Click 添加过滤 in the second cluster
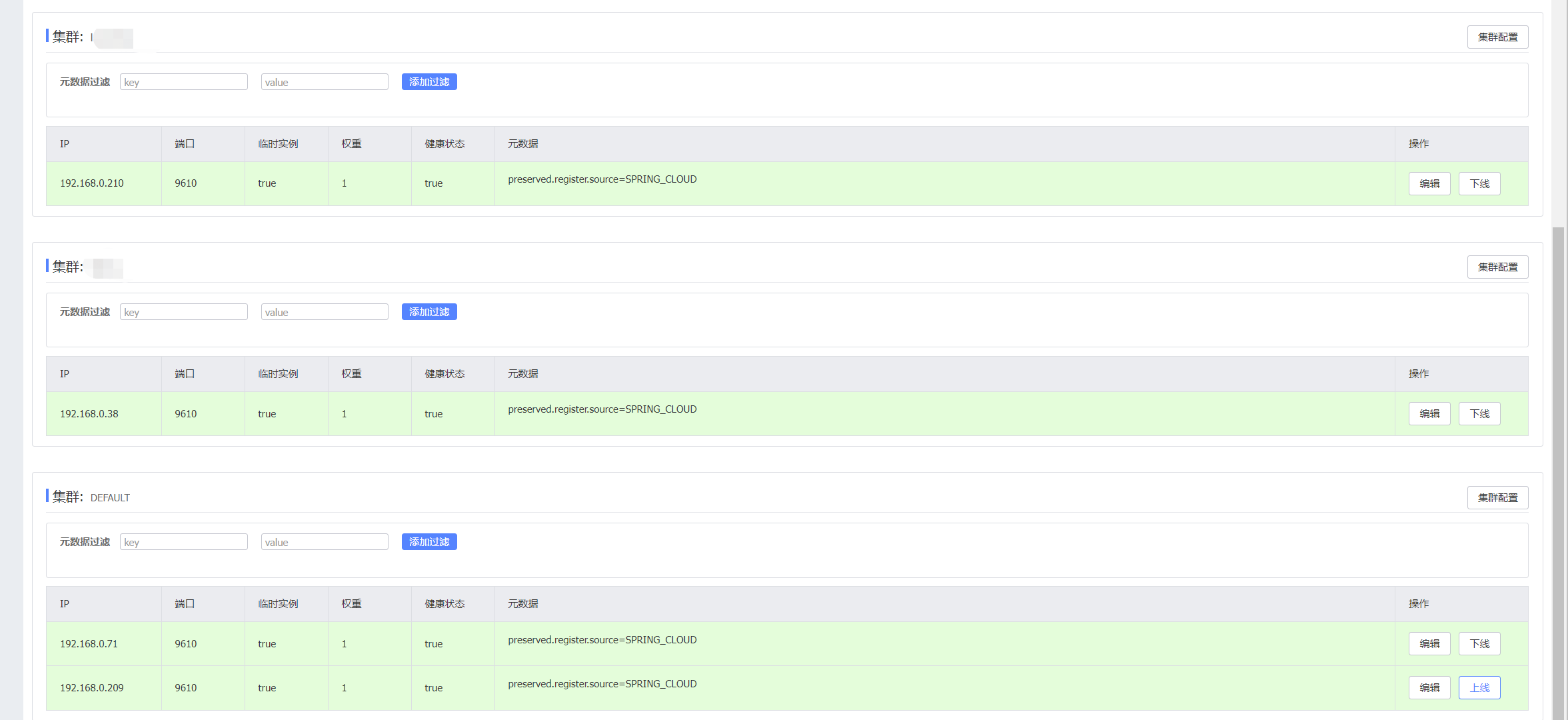The width and height of the screenshot is (1568, 720). click(428, 311)
